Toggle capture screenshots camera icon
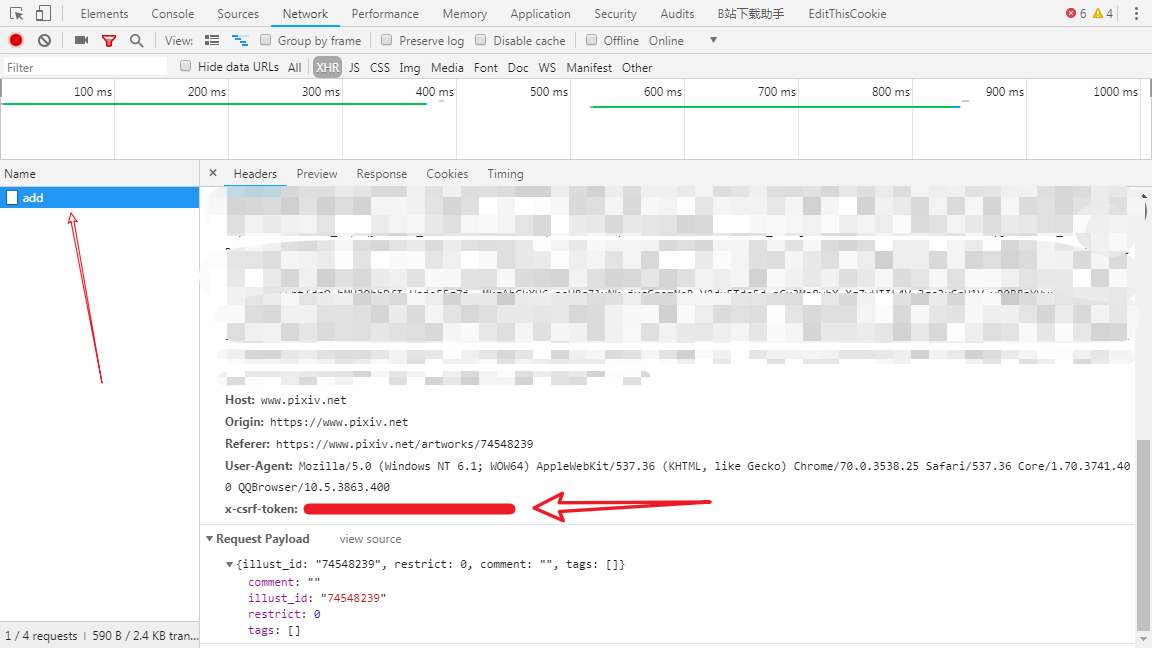 click(x=82, y=40)
